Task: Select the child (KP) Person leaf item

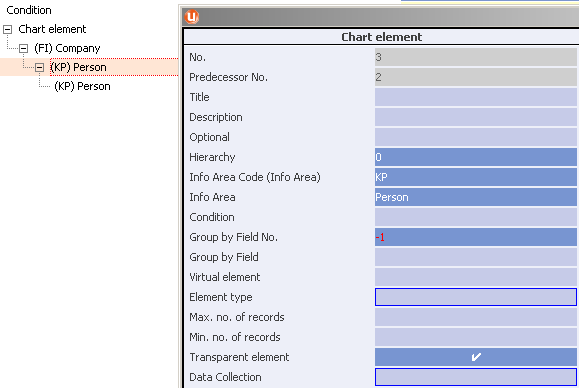Action: [x=82, y=86]
